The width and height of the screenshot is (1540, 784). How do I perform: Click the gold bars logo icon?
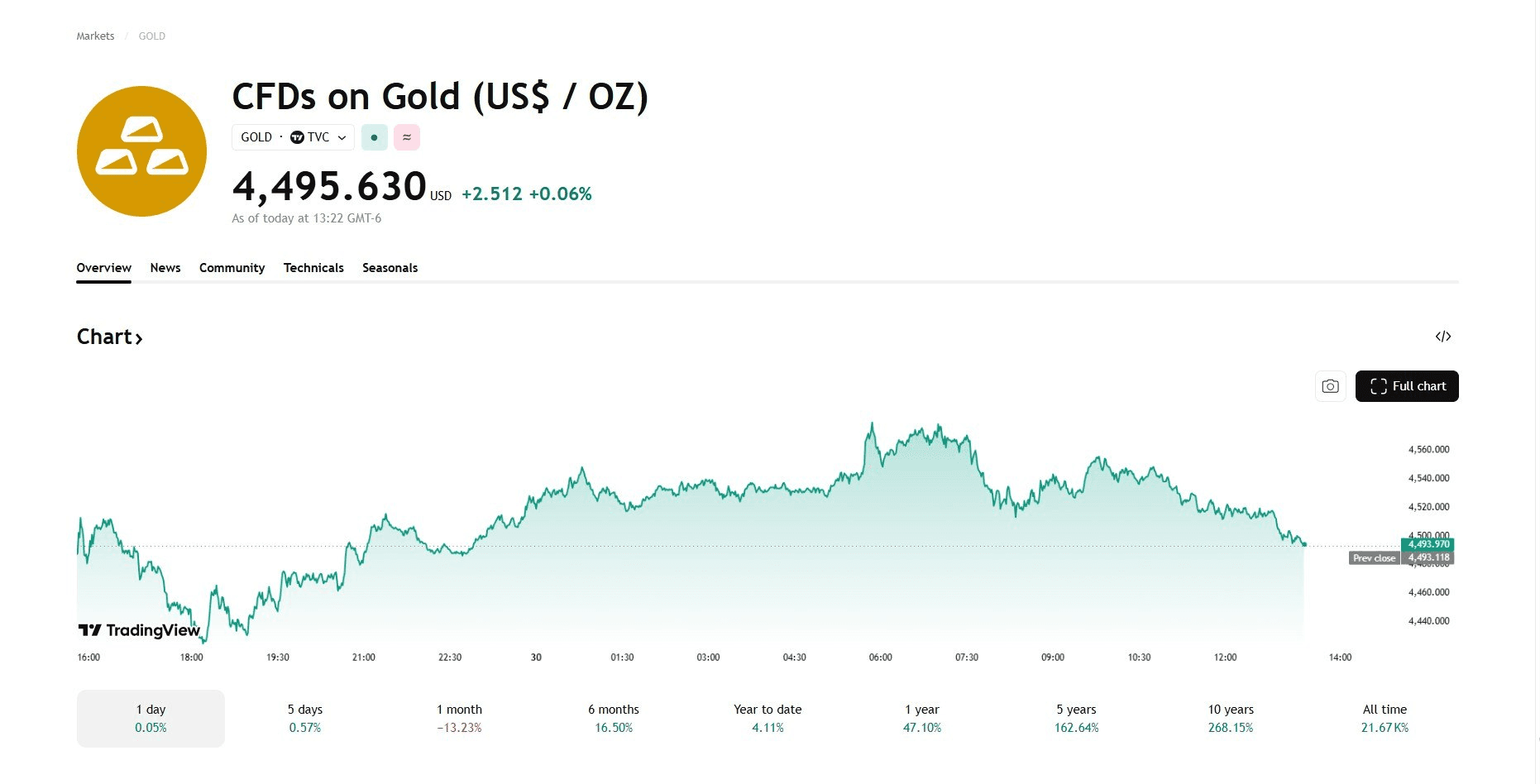[x=141, y=151]
